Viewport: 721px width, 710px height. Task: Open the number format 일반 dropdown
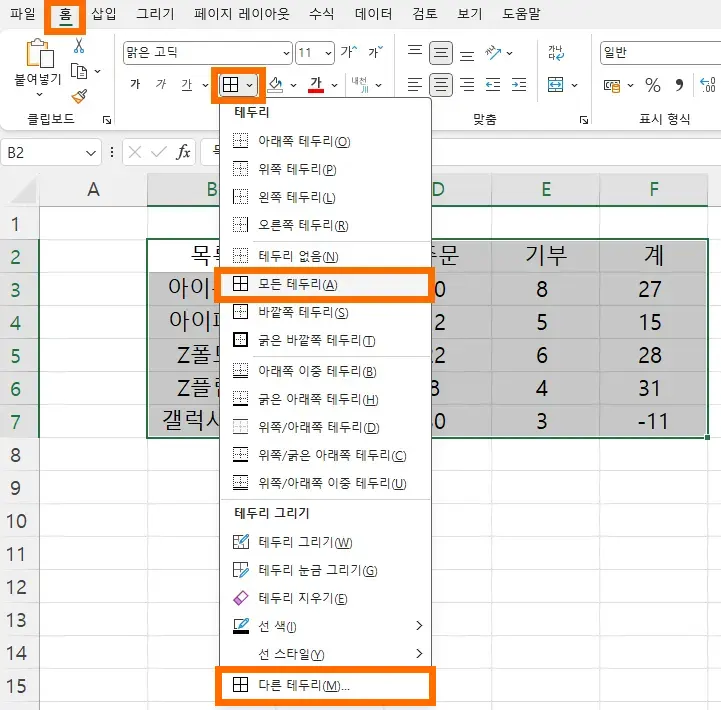pyautogui.click(x=660, y=53)
